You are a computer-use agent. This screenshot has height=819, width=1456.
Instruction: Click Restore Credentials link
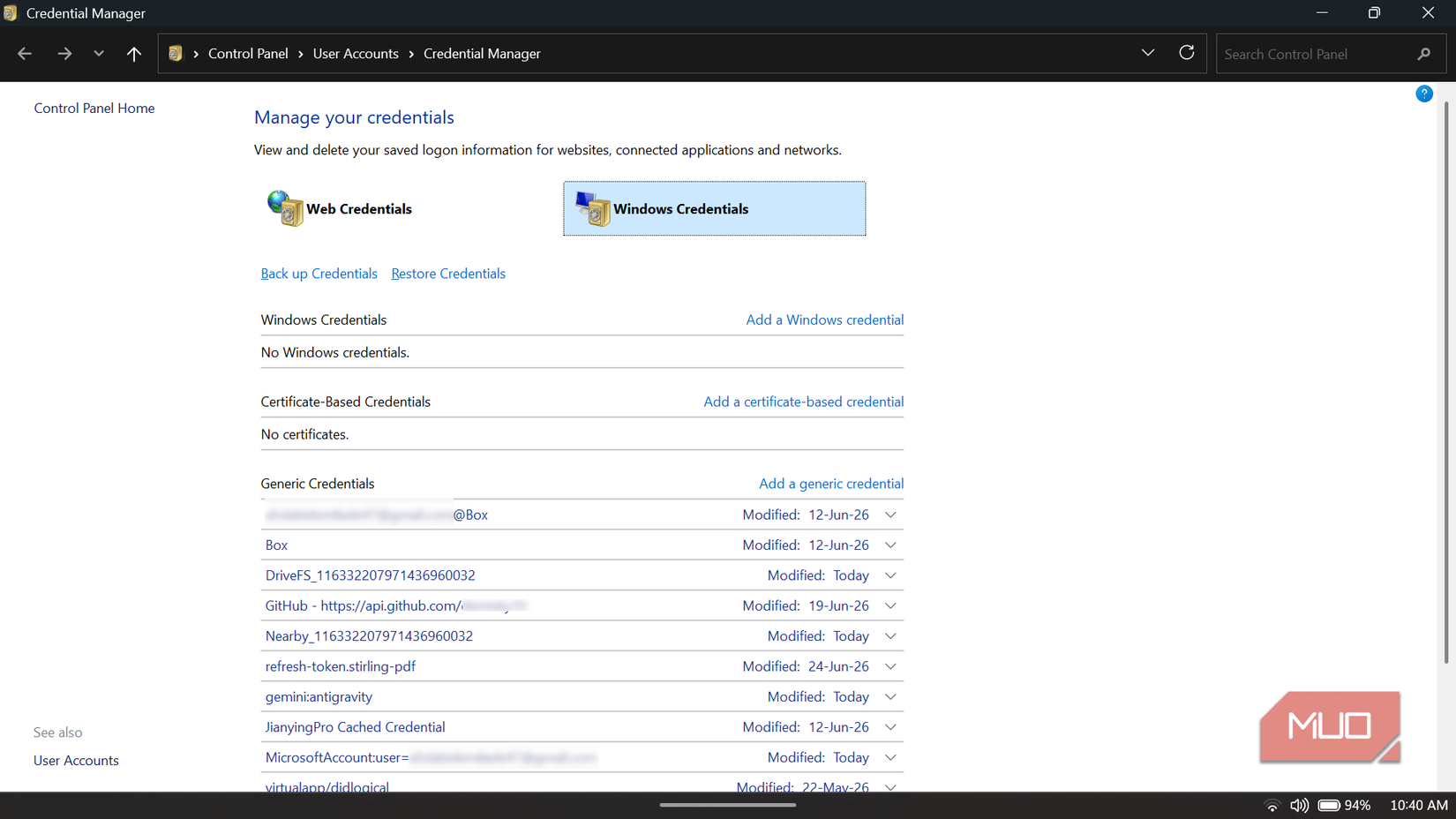pyautogui.click(x=448, y=274)
